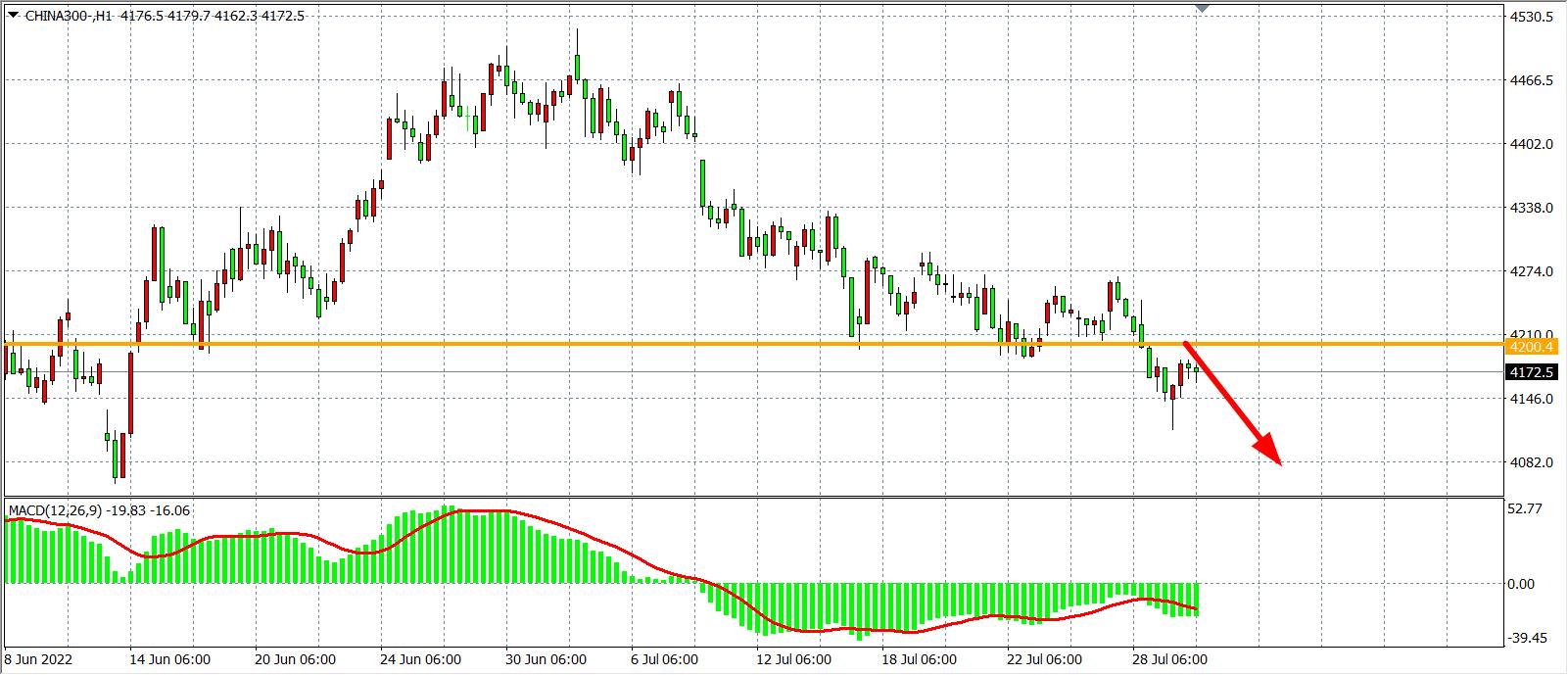The width and height of the screenshot is (1568, 675).
Task: Click the 14 Jun 06:00 time label
Action: click(x=169, y=659)
